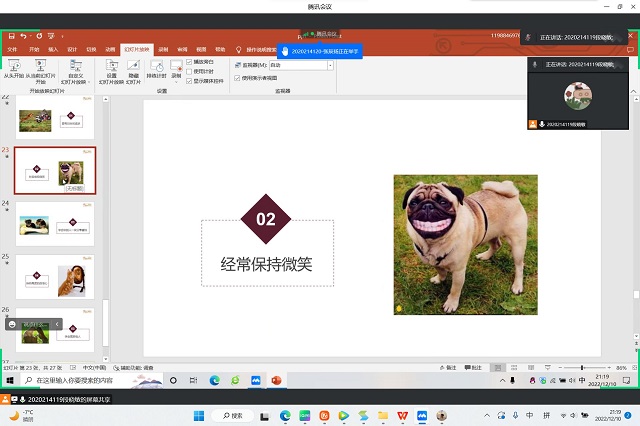
Task: Open the 文件 file menu tab
Action: coord(12,48)
